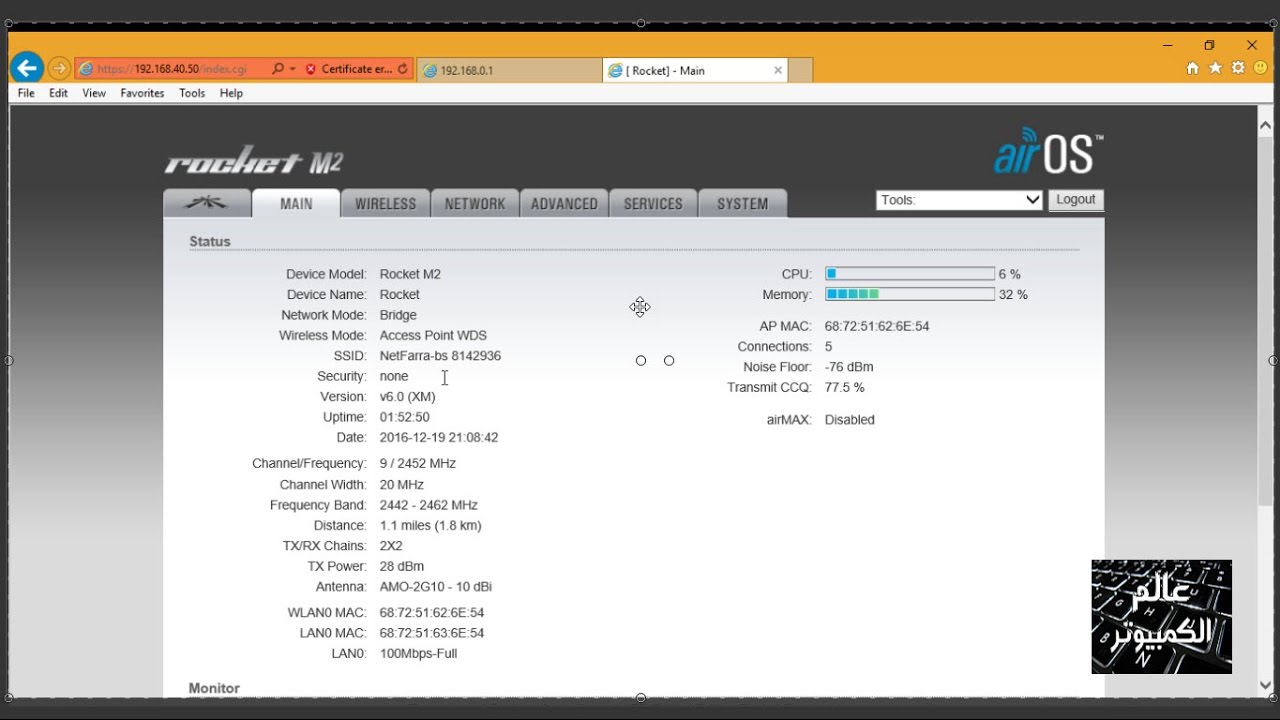
Task: Switch to the 192.168.0.1 browser tab
Action: (x=508, y=70)
